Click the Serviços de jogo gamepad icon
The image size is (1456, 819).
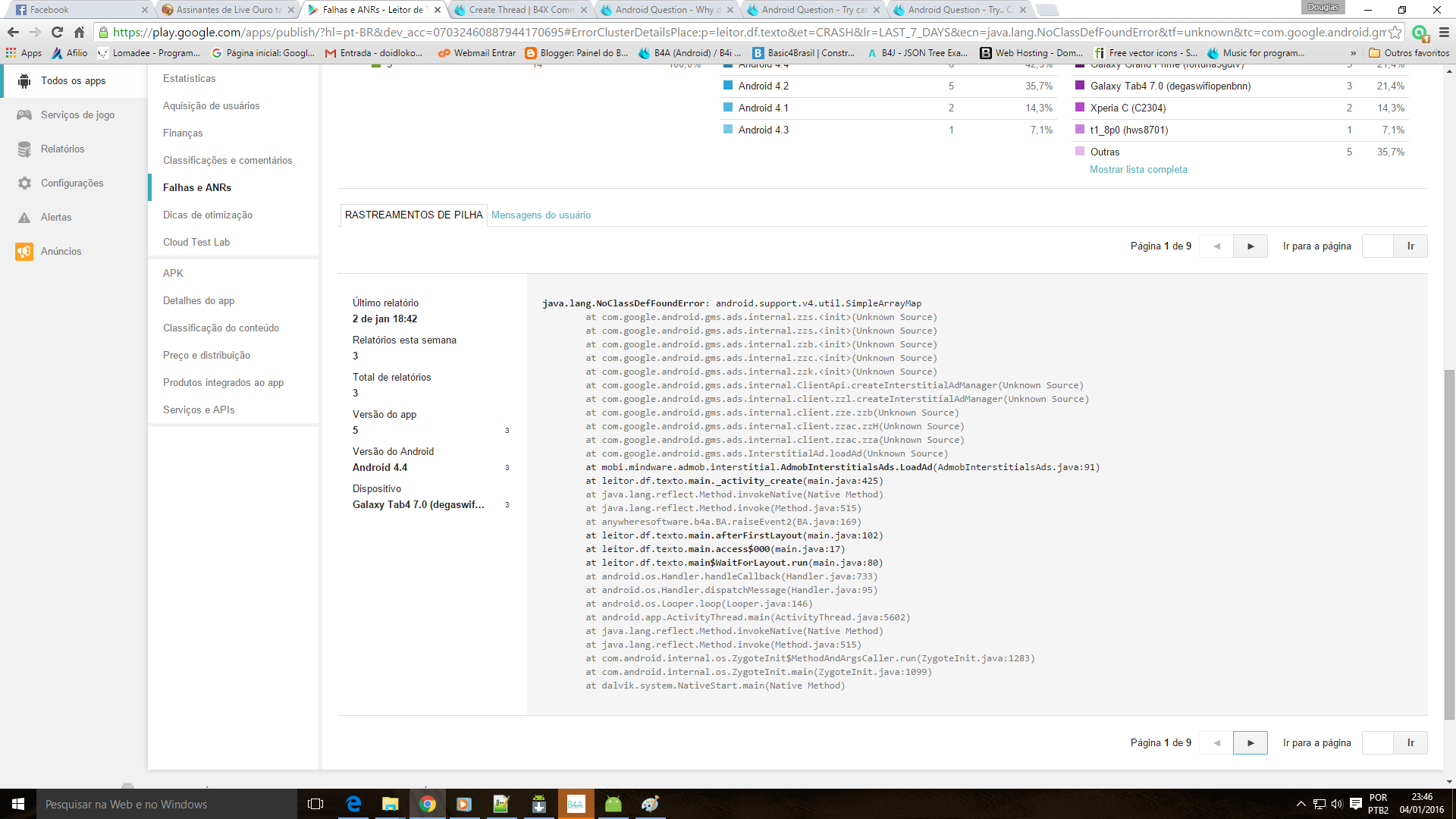(x=24, y=115)
